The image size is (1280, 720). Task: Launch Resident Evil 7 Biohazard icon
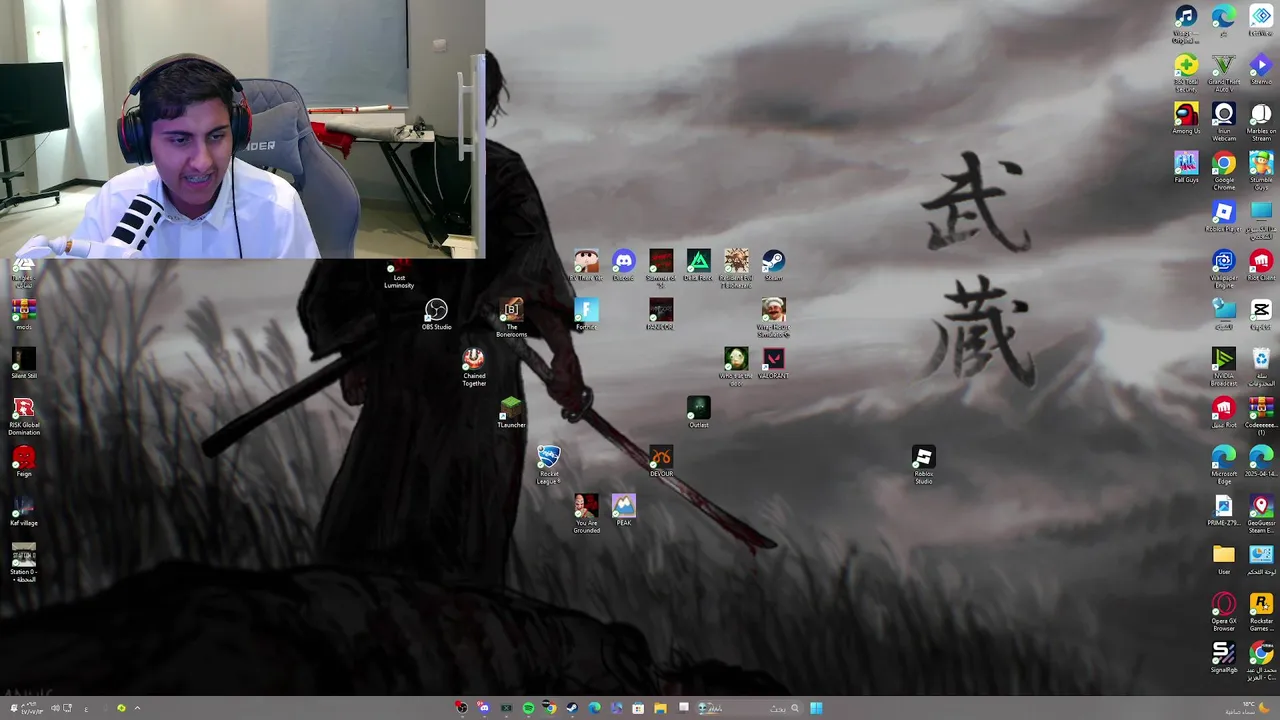click(x=736, y=269)
